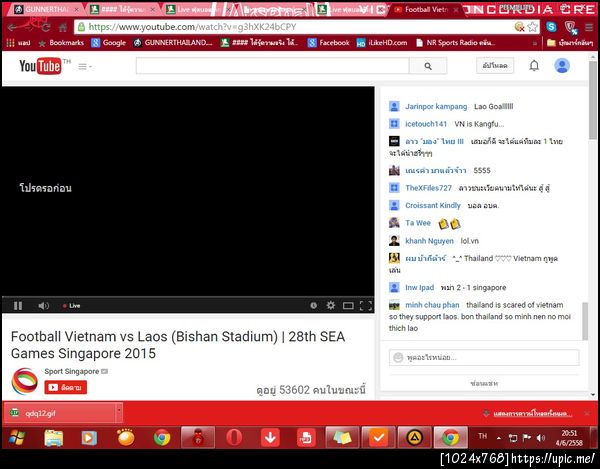Click Ta Wee chat avatar
600x469 pixels.
click(394, 223)
